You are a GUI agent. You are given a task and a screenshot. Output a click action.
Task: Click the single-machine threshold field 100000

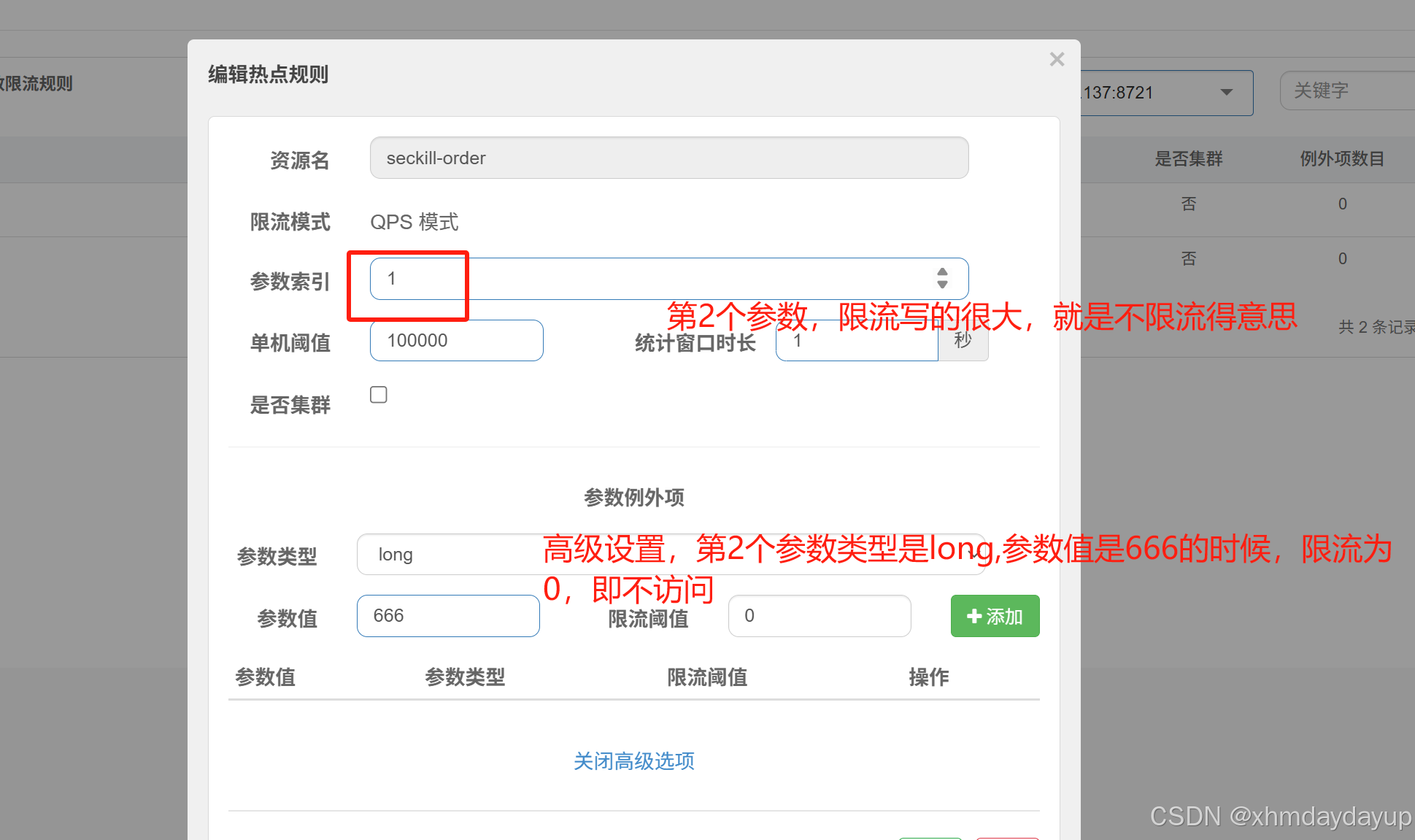(x=457, y=341)
